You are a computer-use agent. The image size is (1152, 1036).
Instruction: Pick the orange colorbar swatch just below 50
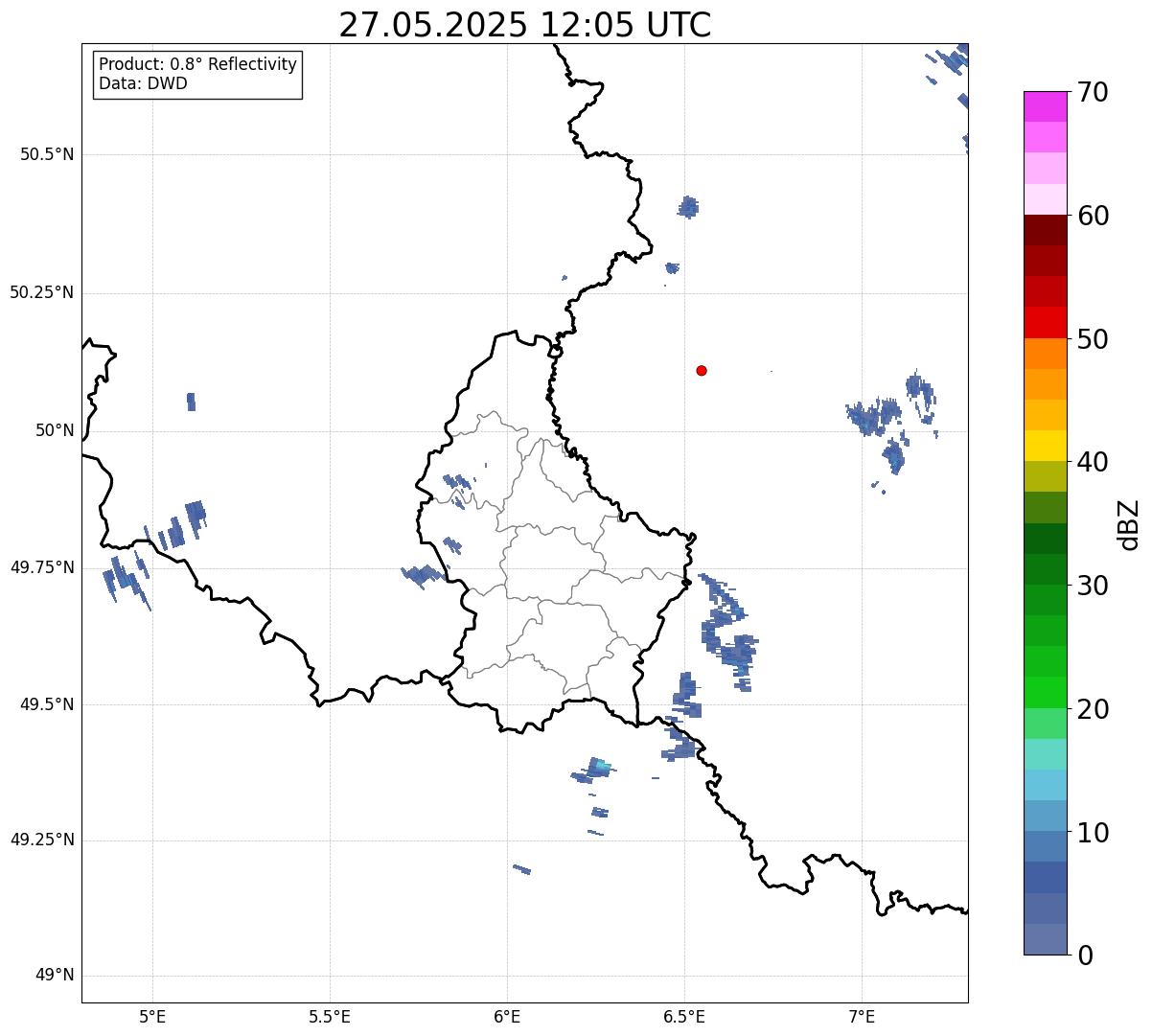tap(1045, 354)
